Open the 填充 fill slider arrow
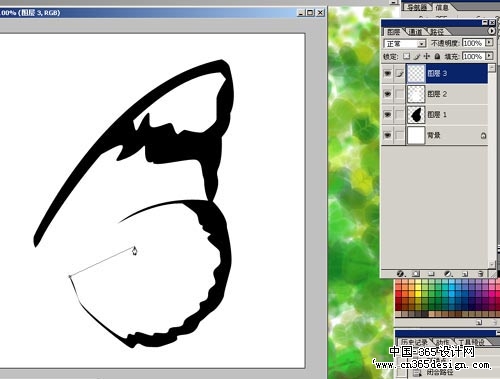Image resolution: width=500 pixels, height=379 pixels. point(489,56)
